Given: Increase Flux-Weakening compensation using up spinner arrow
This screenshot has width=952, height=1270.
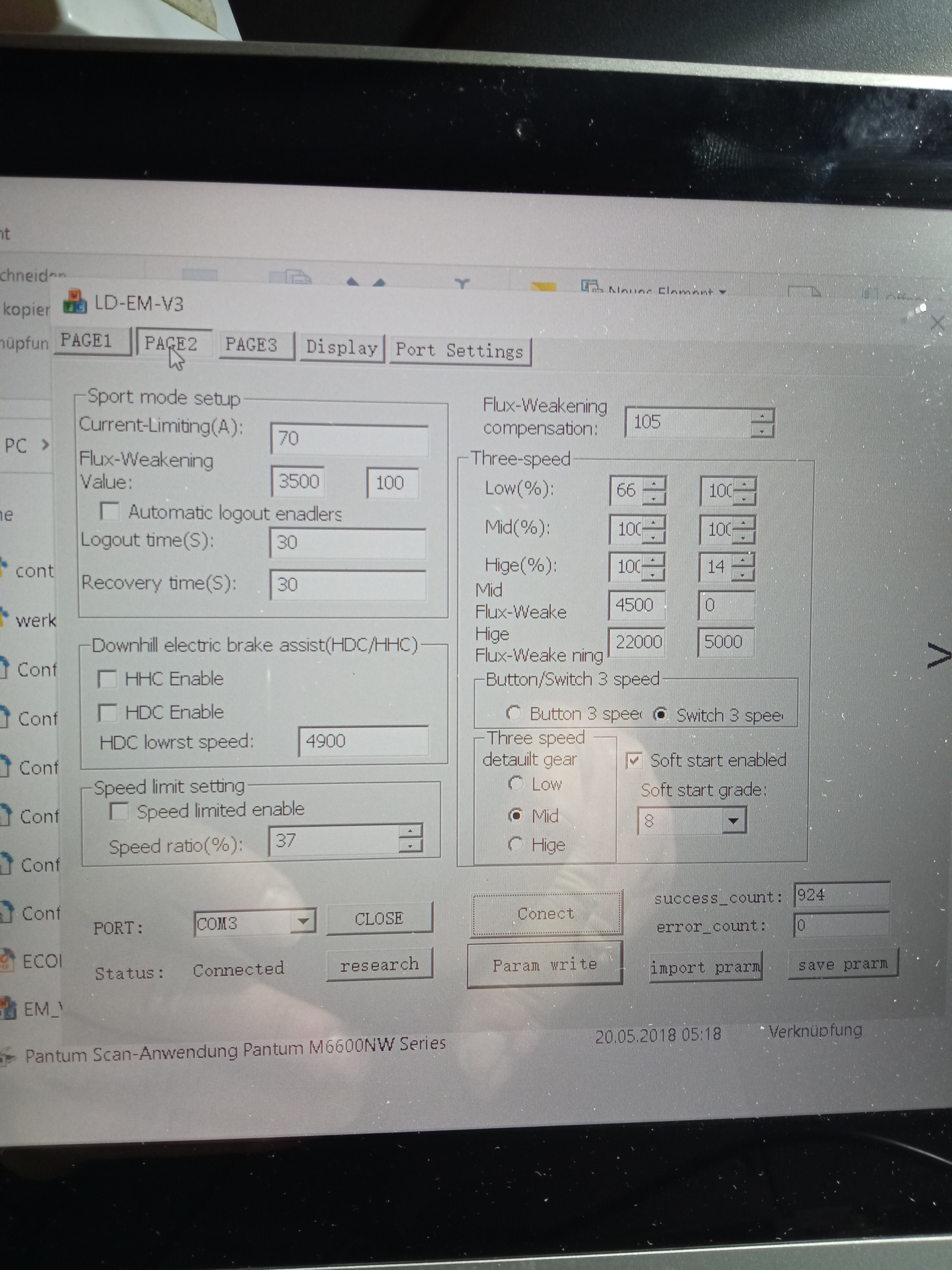Looking at the screenshot, I should [x=762, y=416].
